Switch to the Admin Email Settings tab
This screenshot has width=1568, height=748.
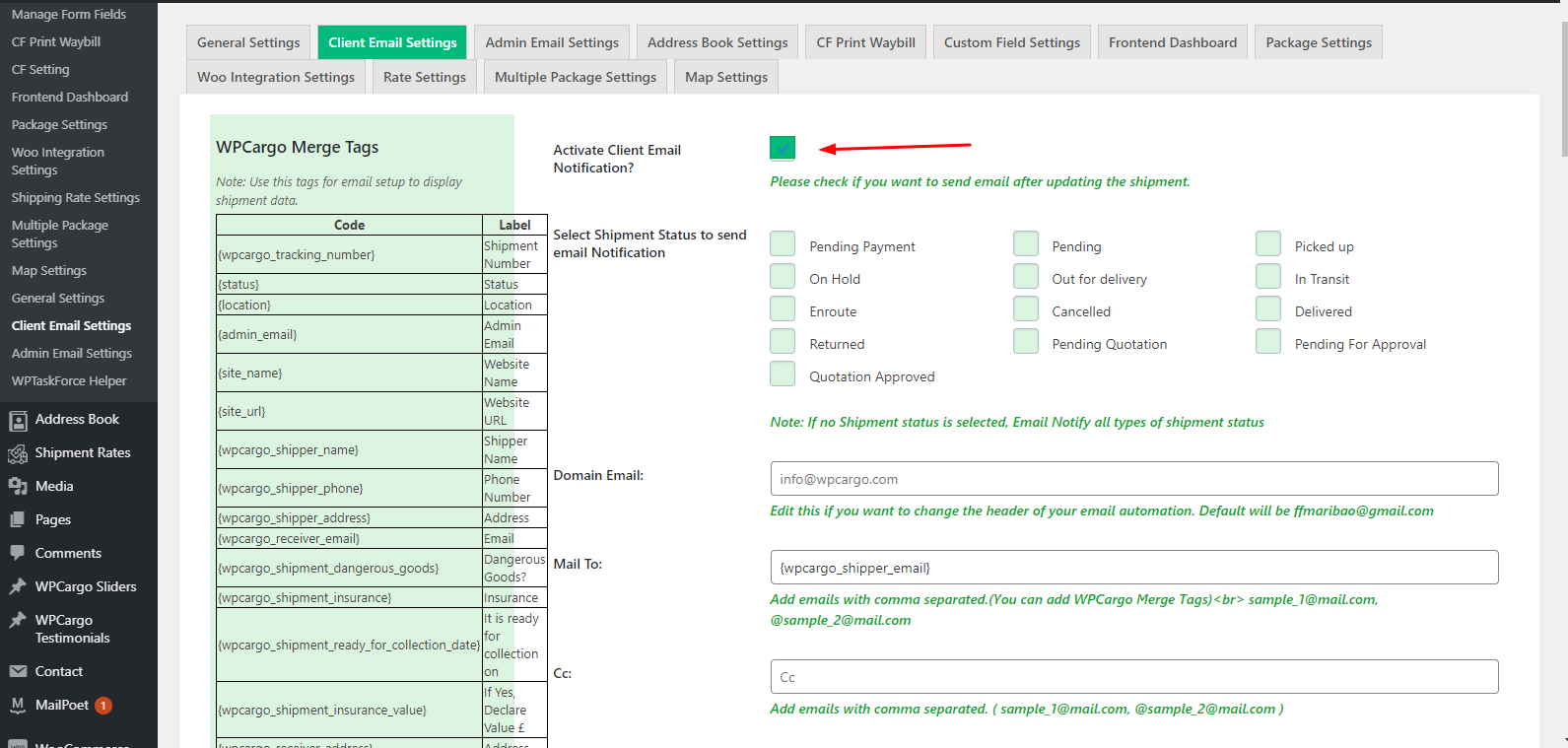552,42
